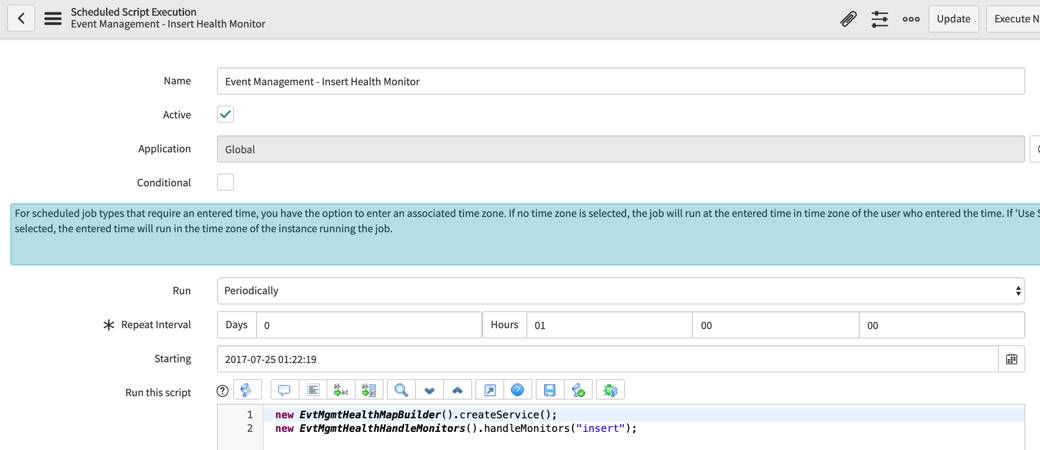
Task: Edit Repeat Interval Days value
Action: tap(369, 325)
